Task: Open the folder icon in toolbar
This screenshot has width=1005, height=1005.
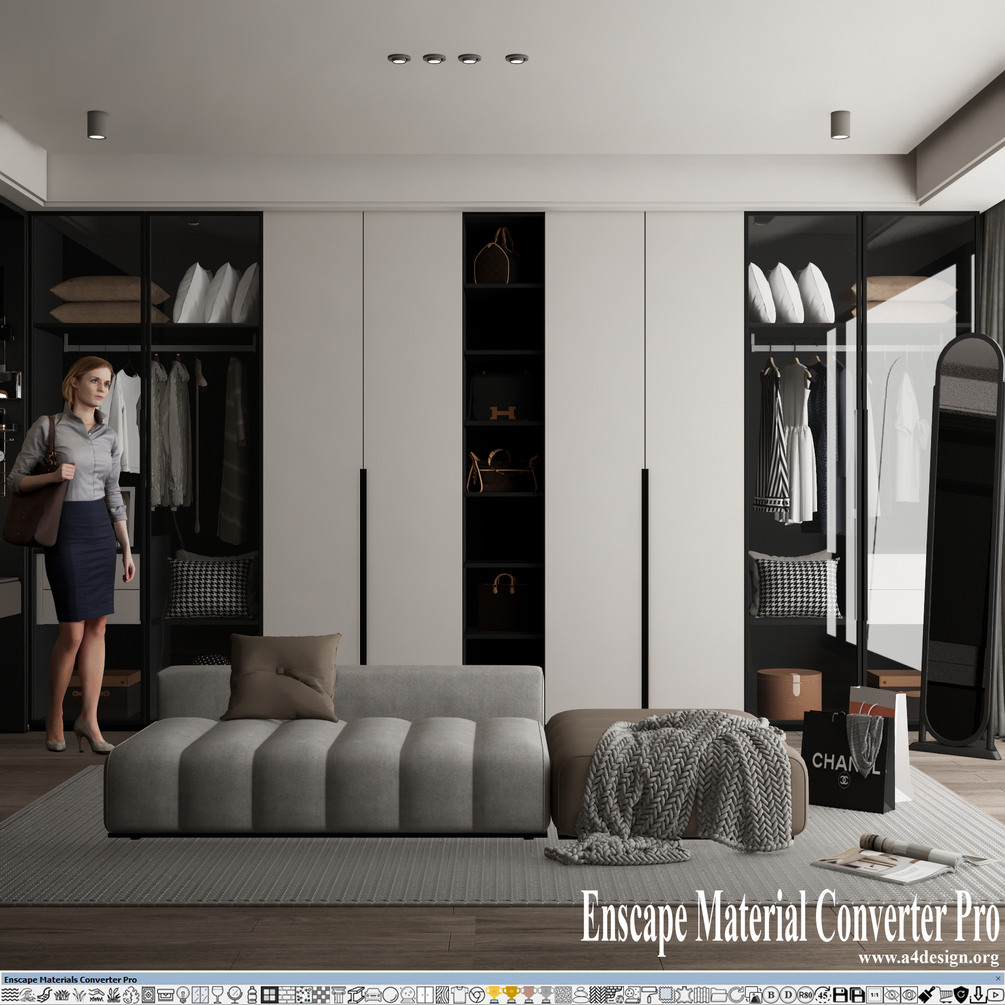Action: pyautogui.click(x=719, y=995)
